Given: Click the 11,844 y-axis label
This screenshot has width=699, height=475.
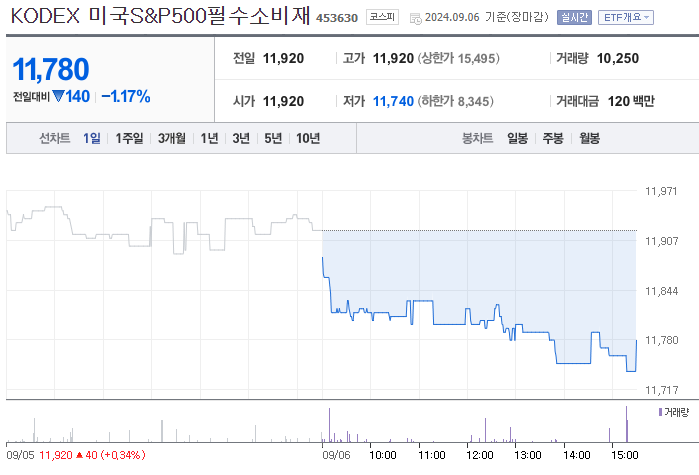Looking at the screenshot, I should (x=662, y=291).
